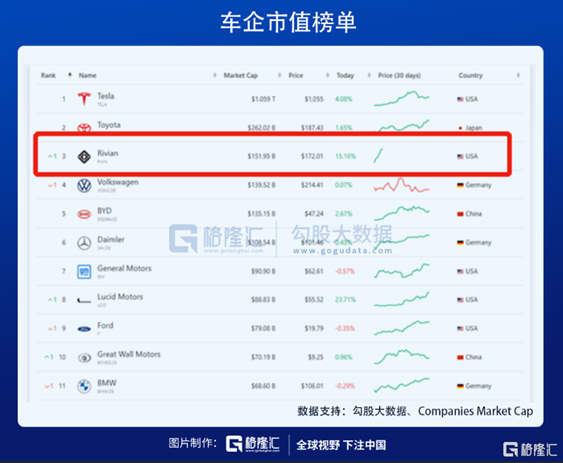Click the up arrow beside rank 3
Screen dimensions: 563x463
(50, 156)
